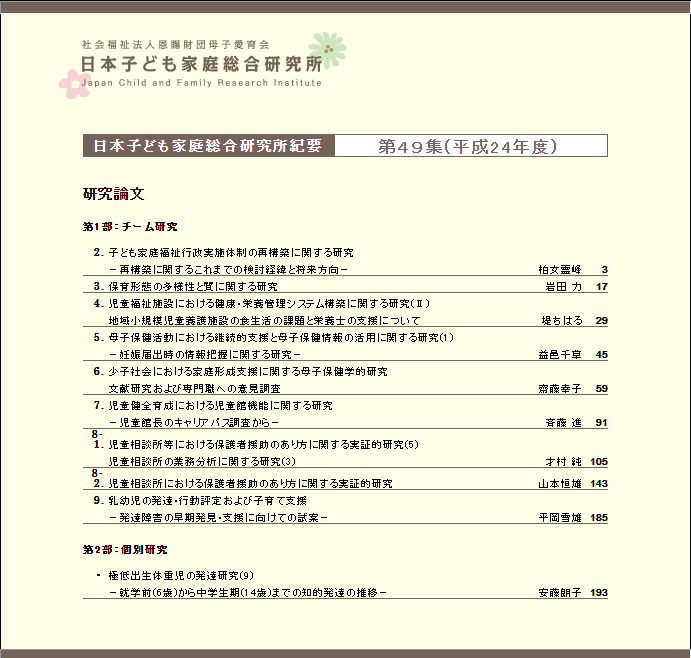The image size is (691, 658).
Task: Click the green flower logo icon
Action: [x=326, y=48]
